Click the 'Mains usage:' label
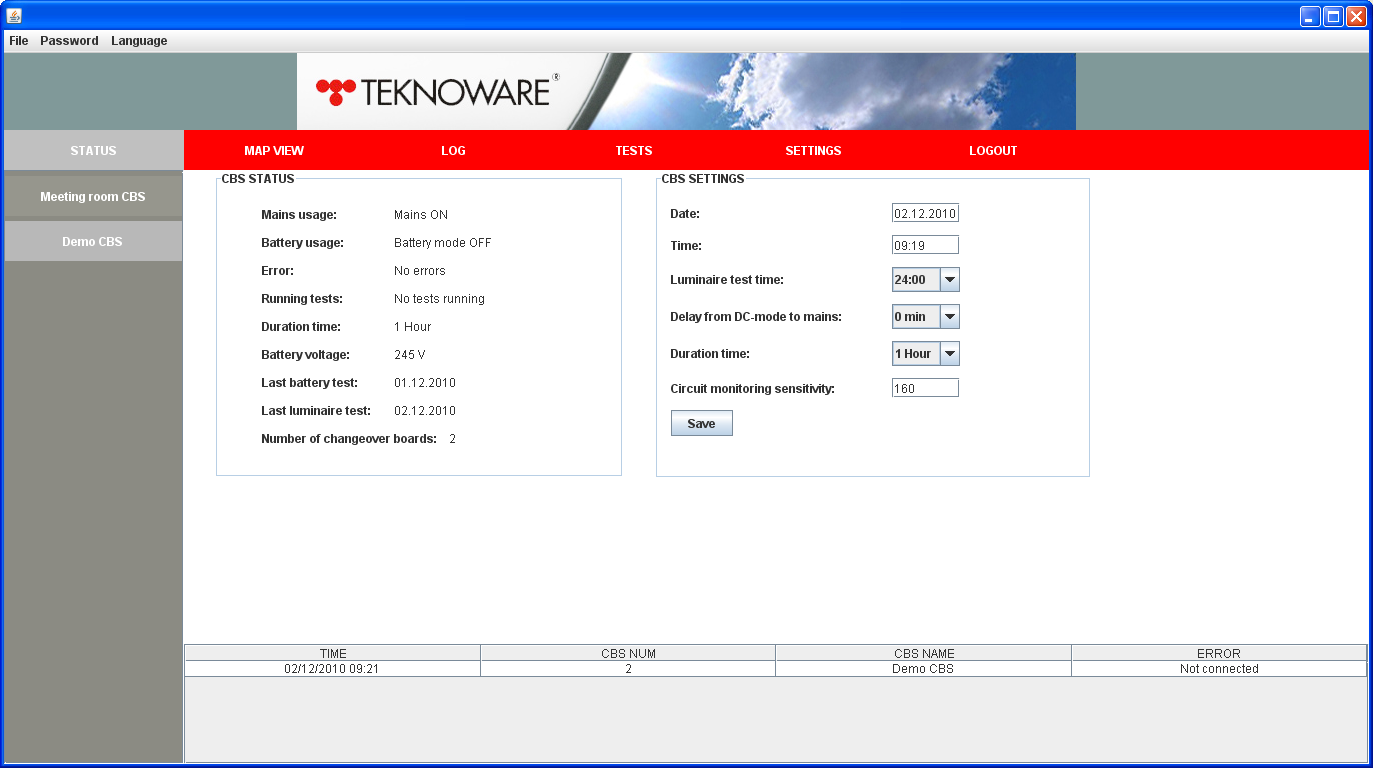This screenshot has width=1373, height=768. pos(299,215)
